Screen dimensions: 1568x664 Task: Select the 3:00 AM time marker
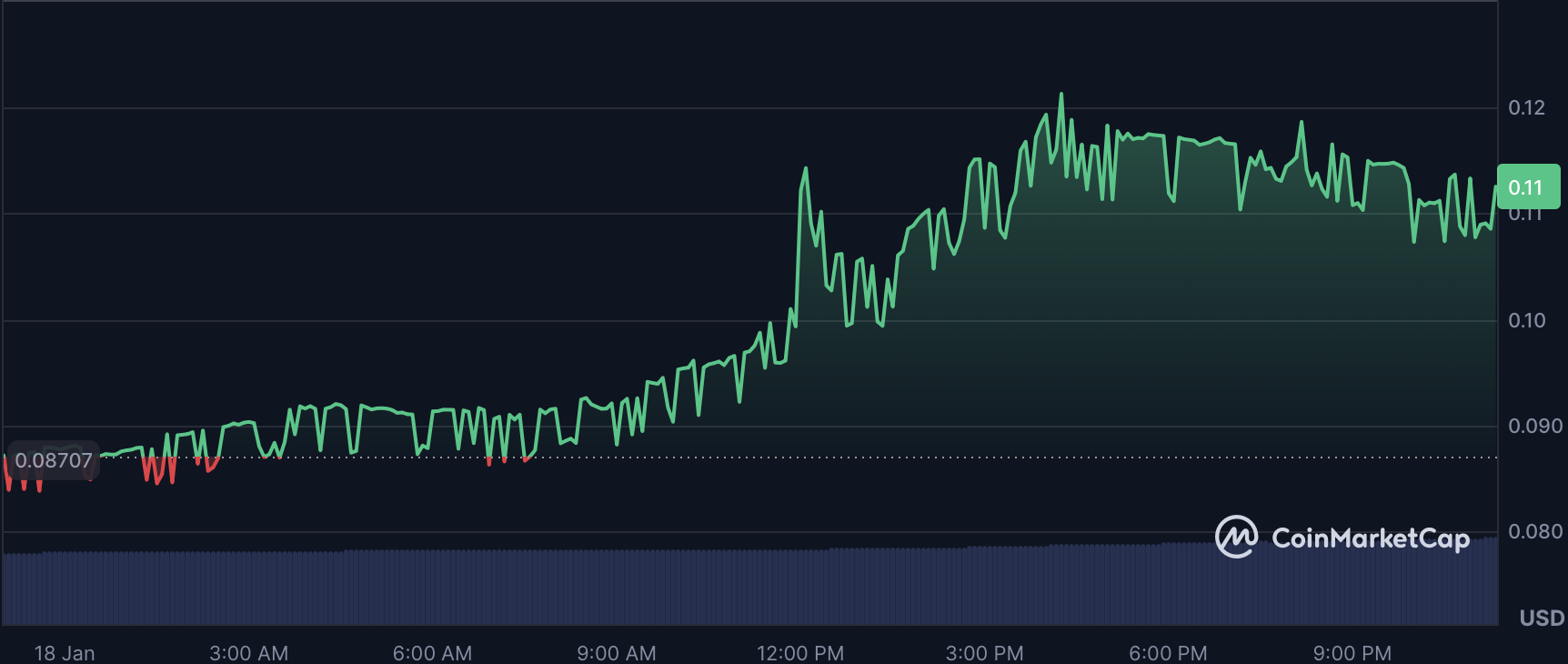[x=248, y=653]
